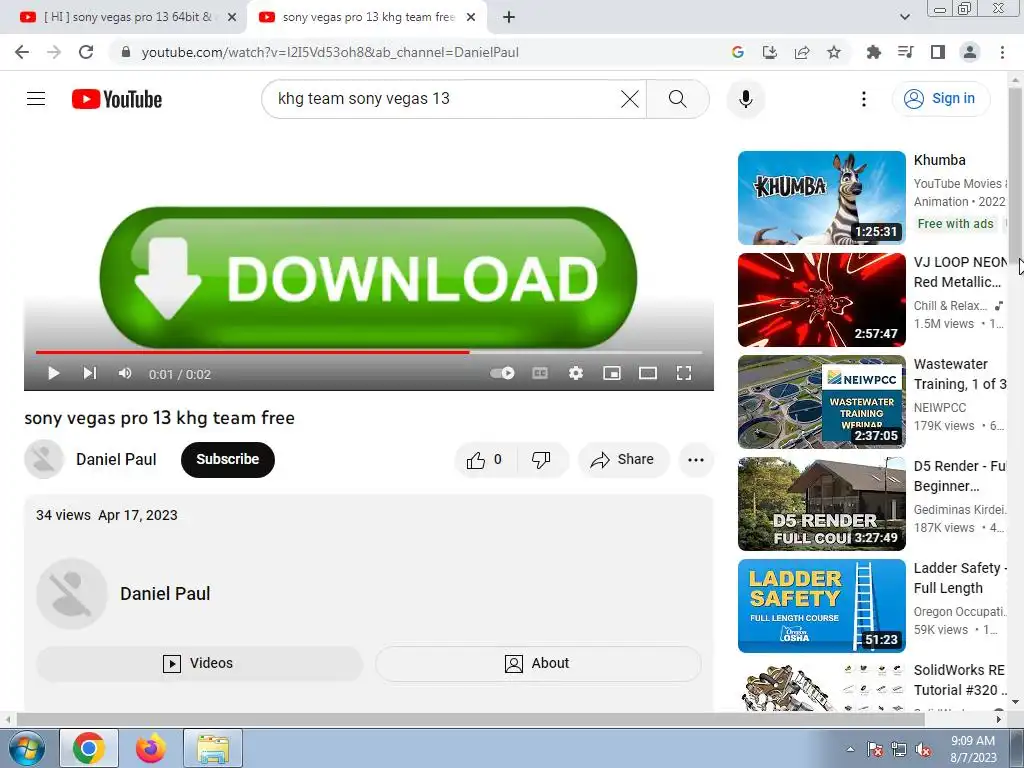Click the address bar URL
The image size is (1024, 768).
(x=330, y=52)
